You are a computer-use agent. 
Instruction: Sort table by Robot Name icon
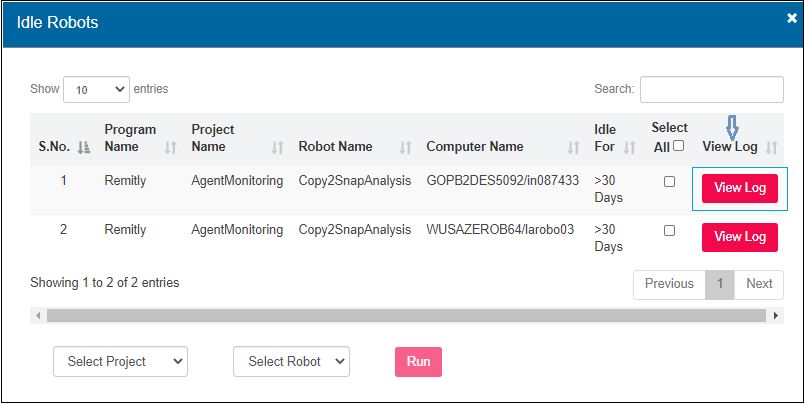[x=405, y=147]
